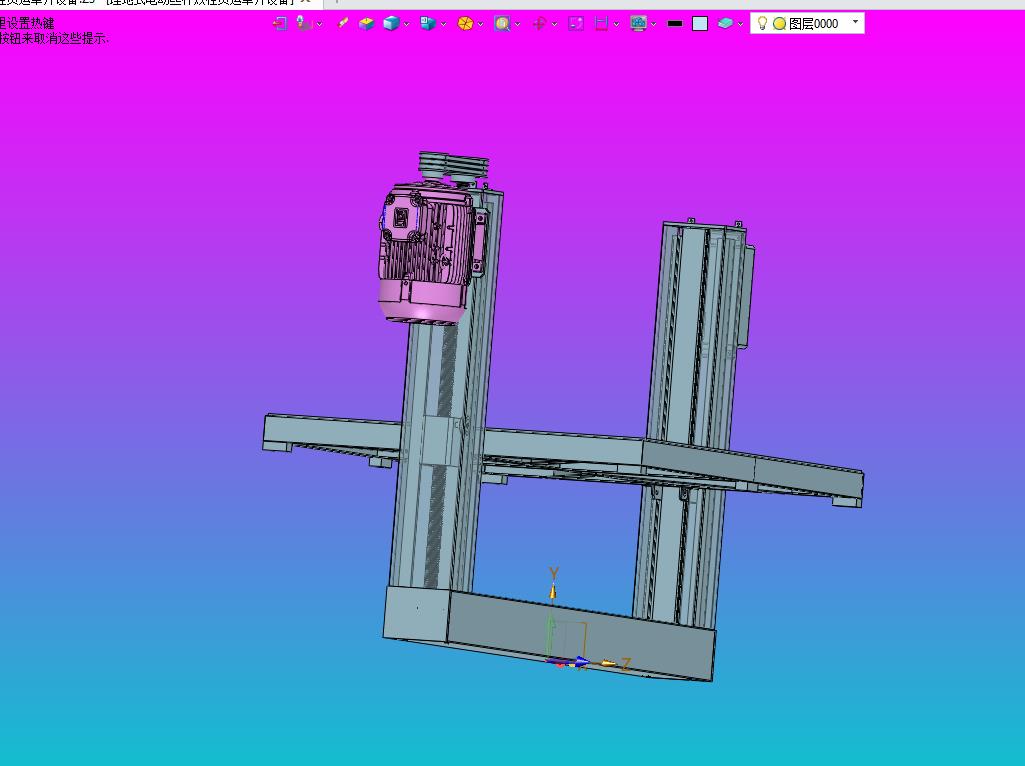Click the blue shaded cube display icon

click(391, 24)
